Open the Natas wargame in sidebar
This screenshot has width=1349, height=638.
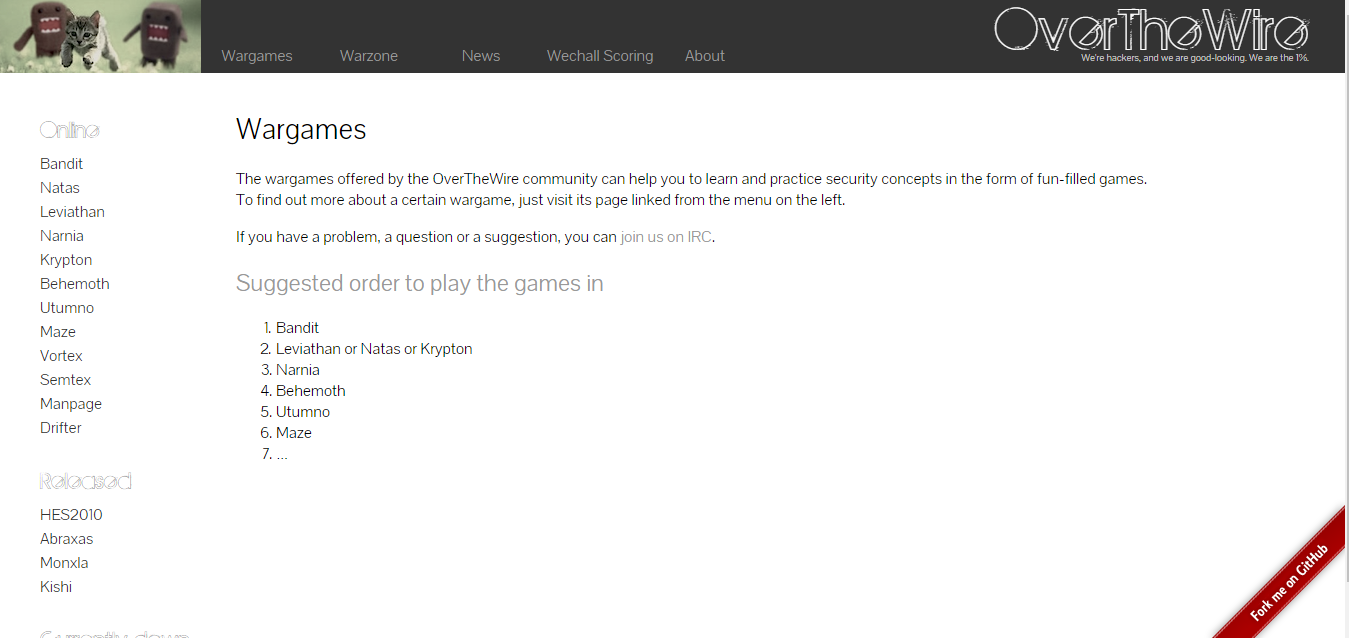point(60,188)
